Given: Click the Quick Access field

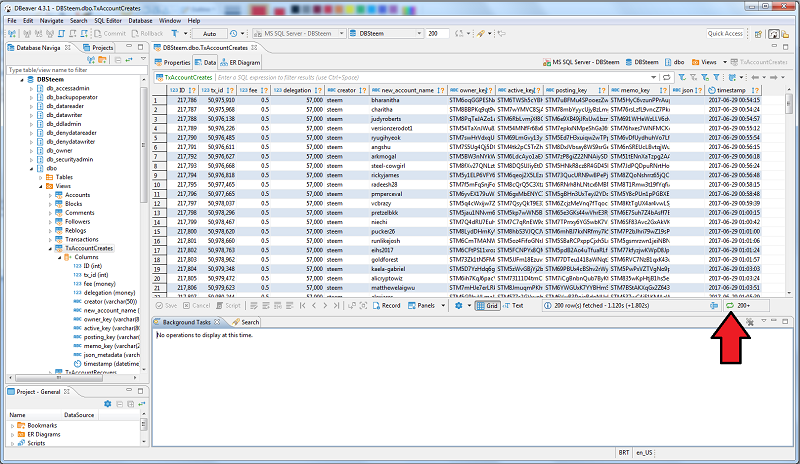Looking at the screenshot, I should [x=725, y=34].
